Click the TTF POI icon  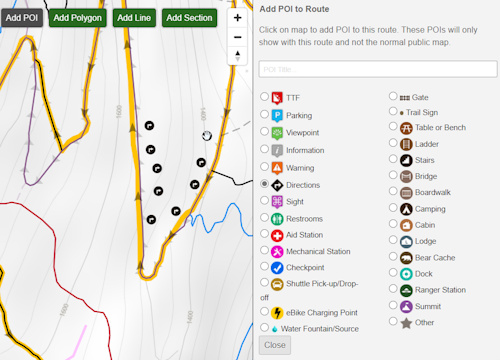[277, 98]
